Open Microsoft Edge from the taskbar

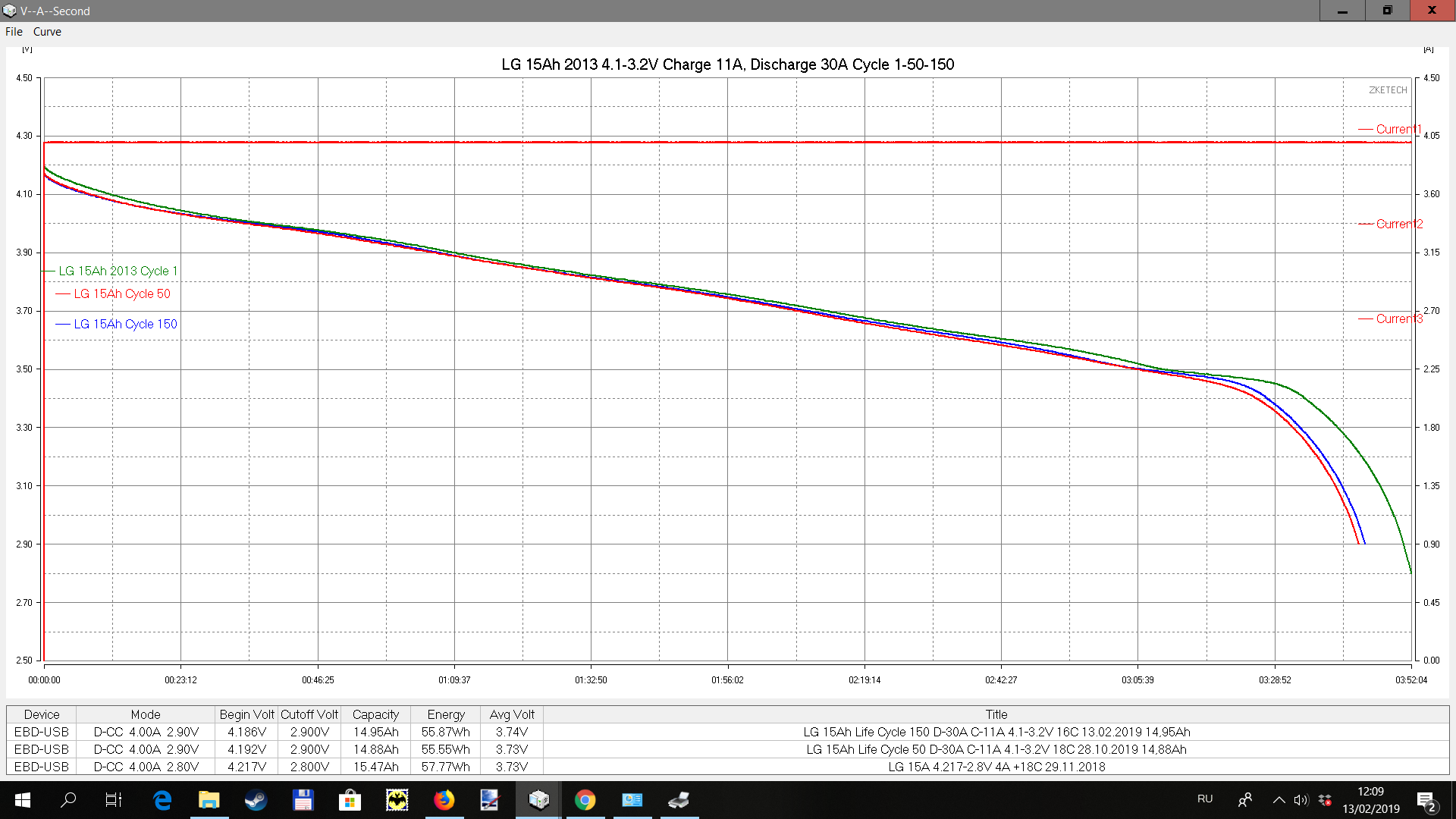[x=162, y=800]
